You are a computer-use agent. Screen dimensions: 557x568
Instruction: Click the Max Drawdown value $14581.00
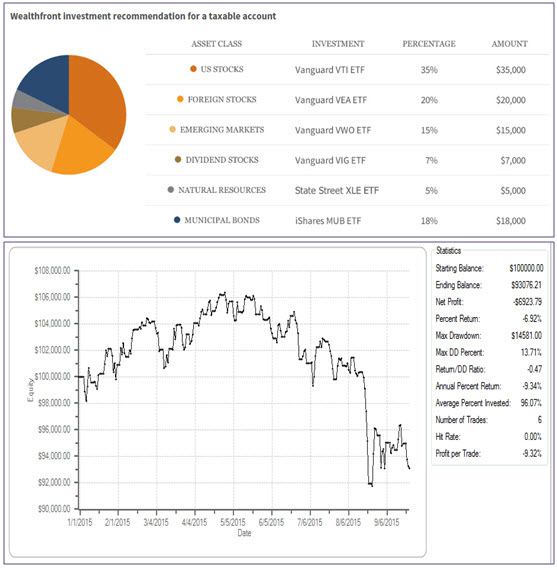(x=527, y=335)
